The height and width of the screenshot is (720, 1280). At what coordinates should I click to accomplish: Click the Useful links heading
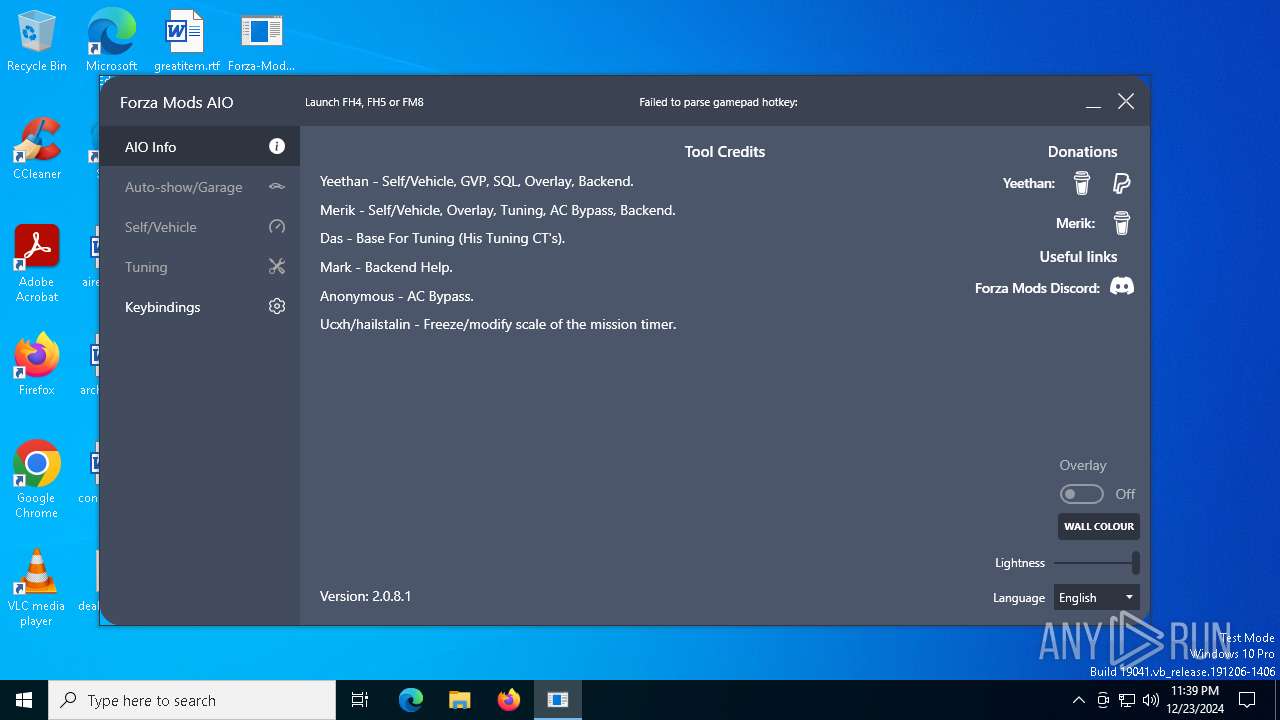(1078, 257)
